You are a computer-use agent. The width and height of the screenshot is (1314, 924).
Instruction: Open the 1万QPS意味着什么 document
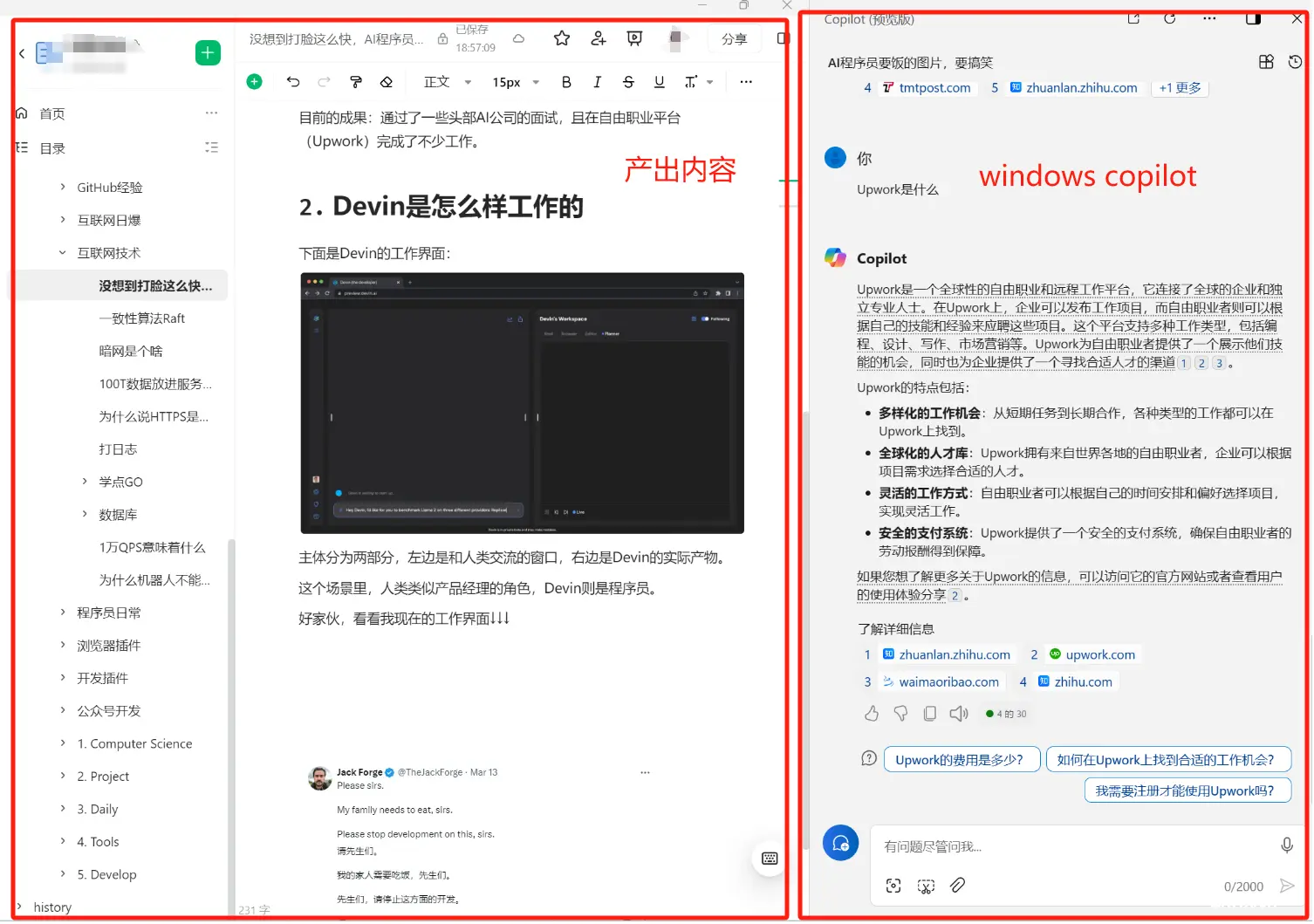click(x=152, y=547)
